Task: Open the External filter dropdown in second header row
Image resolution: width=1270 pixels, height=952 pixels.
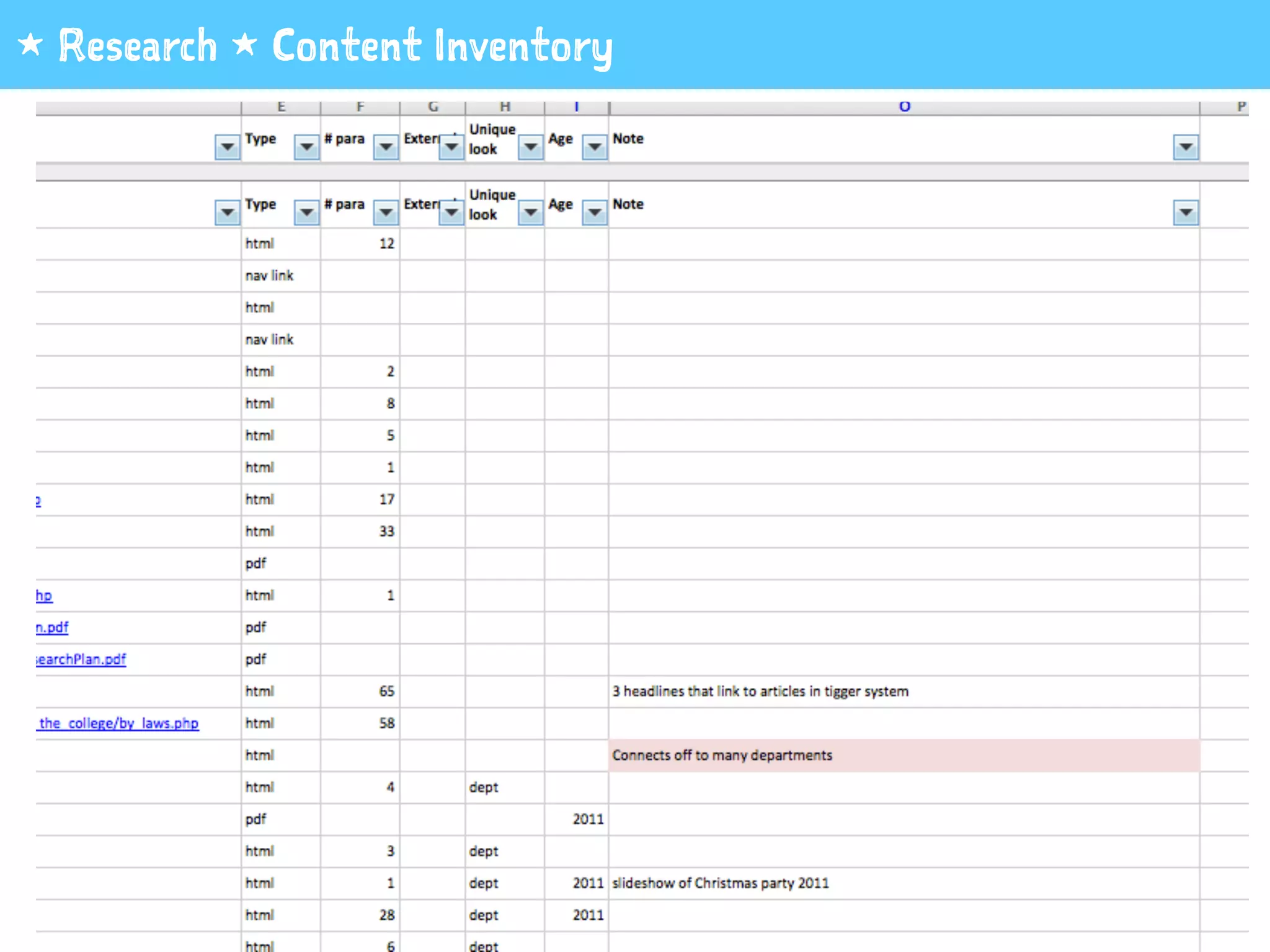Action: click(x=451, y=213)
